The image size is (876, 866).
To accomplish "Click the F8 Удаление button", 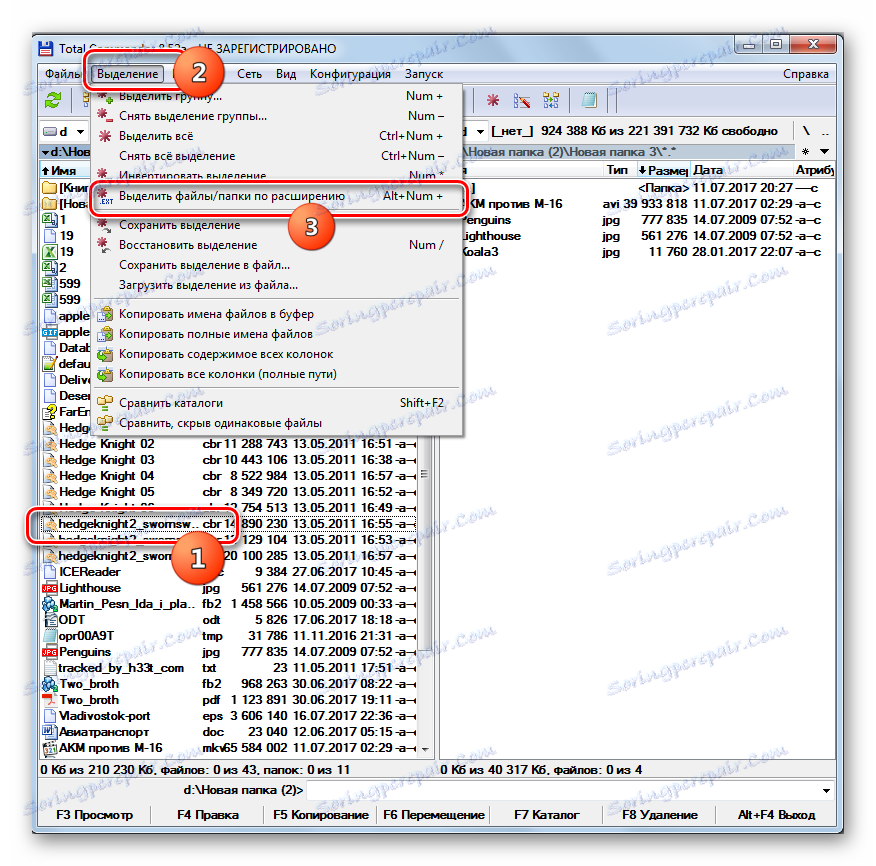I will click(660, 815).
